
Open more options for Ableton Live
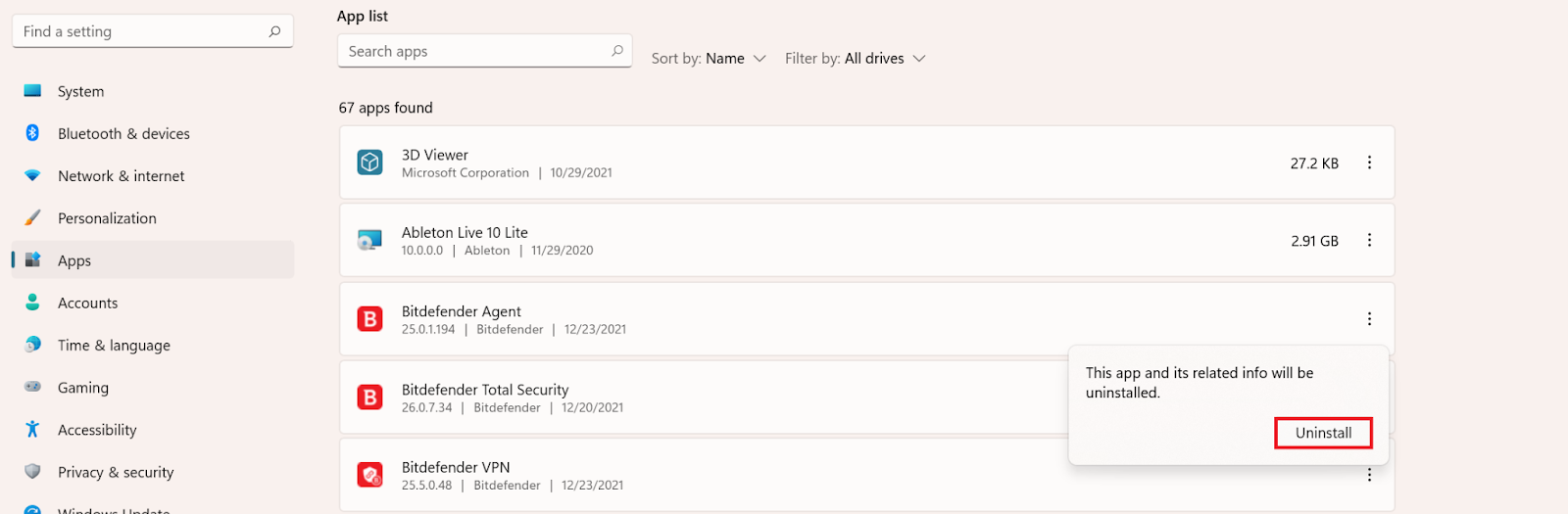coord(1369,240)
